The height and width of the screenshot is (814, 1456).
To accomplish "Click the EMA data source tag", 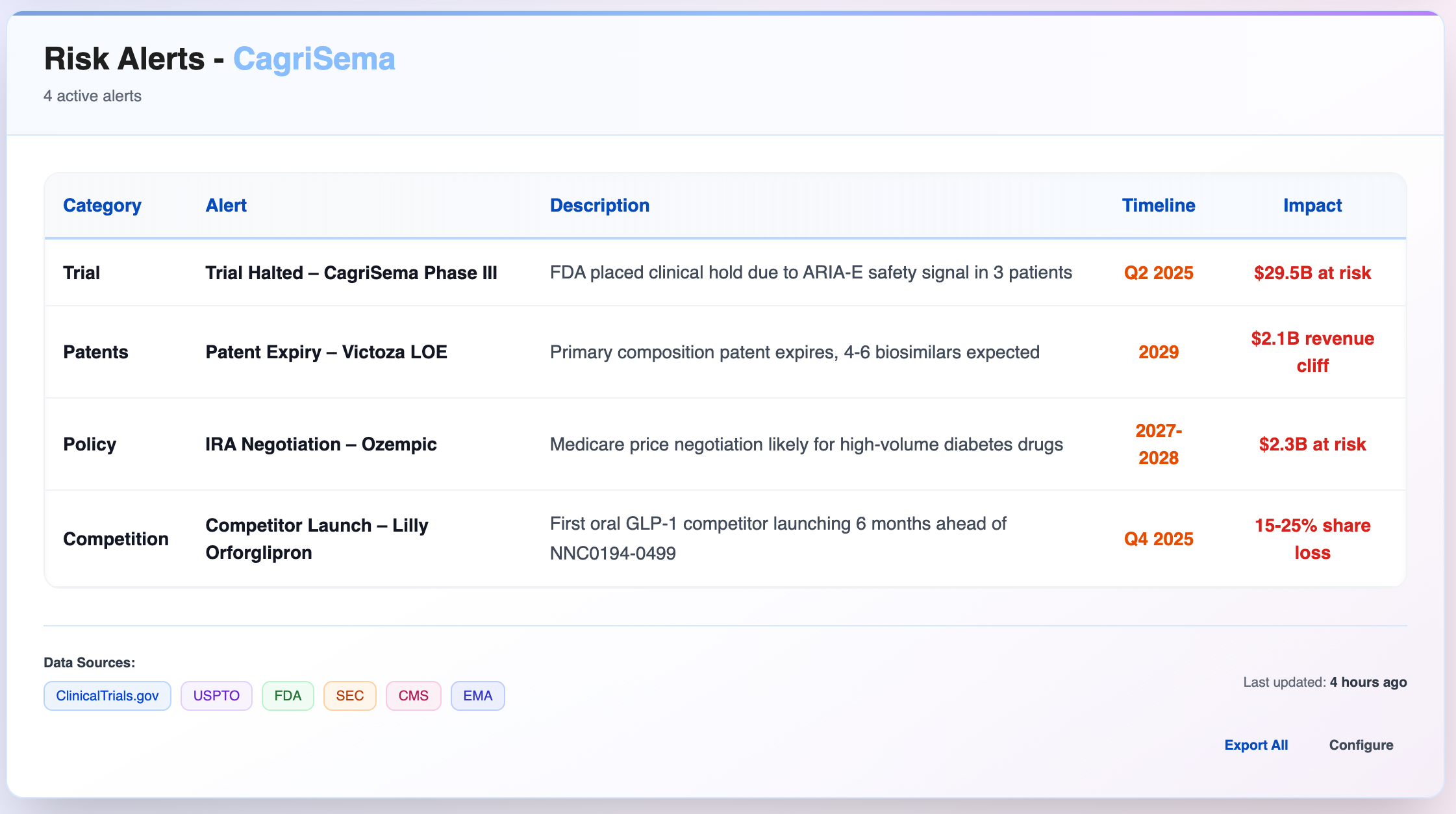I will [477, 696].
